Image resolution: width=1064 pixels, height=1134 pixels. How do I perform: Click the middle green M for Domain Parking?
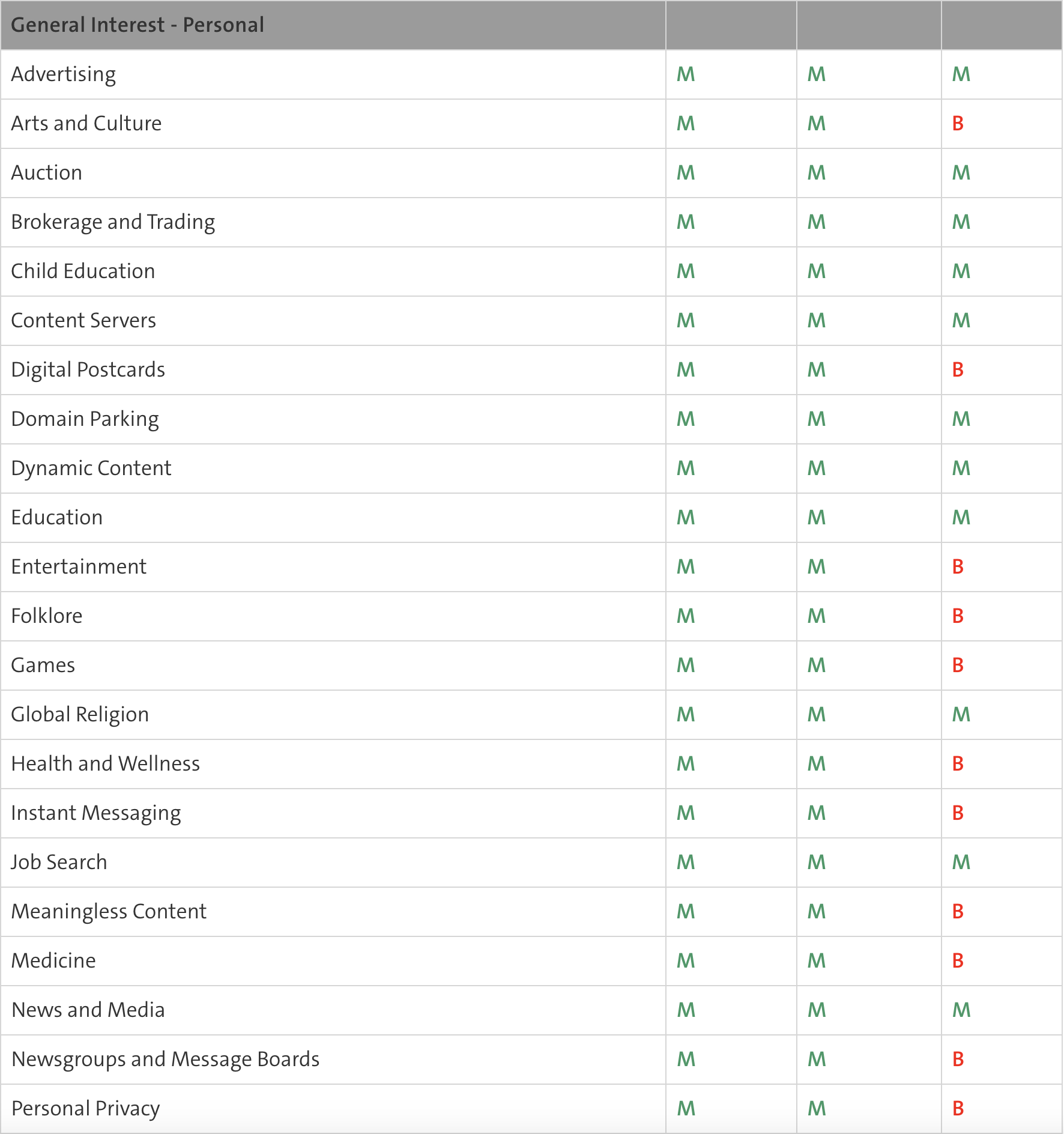[x=817, y=419]
